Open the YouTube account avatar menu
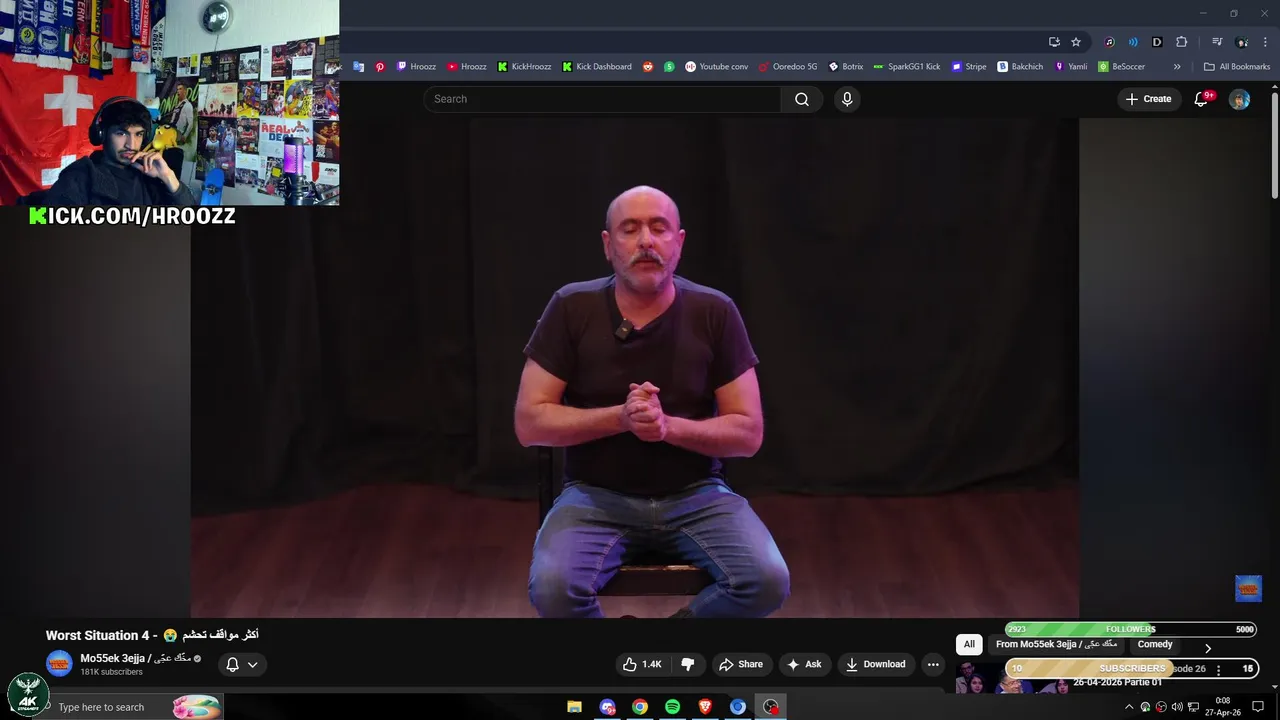 pos(1239,99)
